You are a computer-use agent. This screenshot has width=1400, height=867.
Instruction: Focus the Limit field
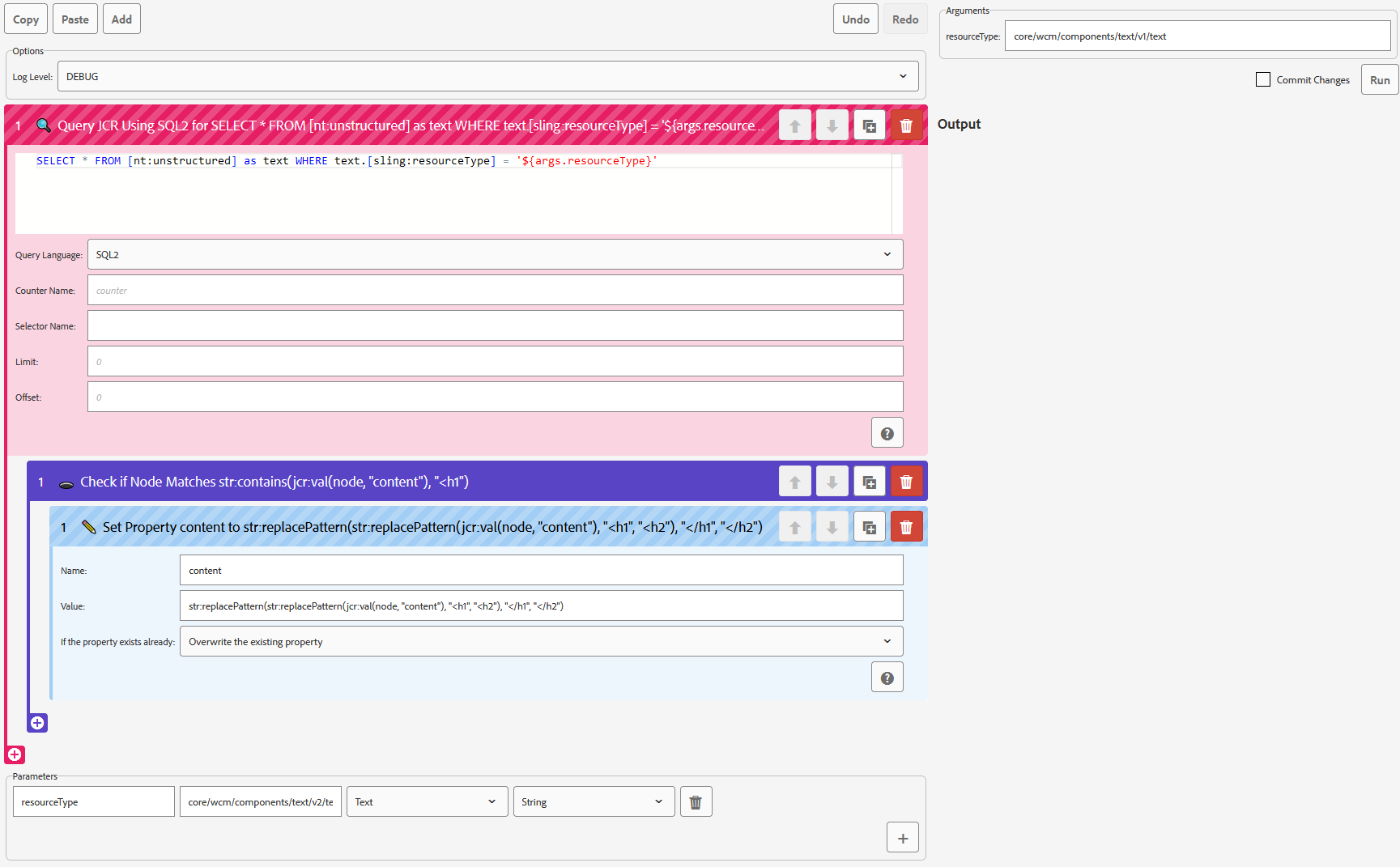[x=496, y=361]
